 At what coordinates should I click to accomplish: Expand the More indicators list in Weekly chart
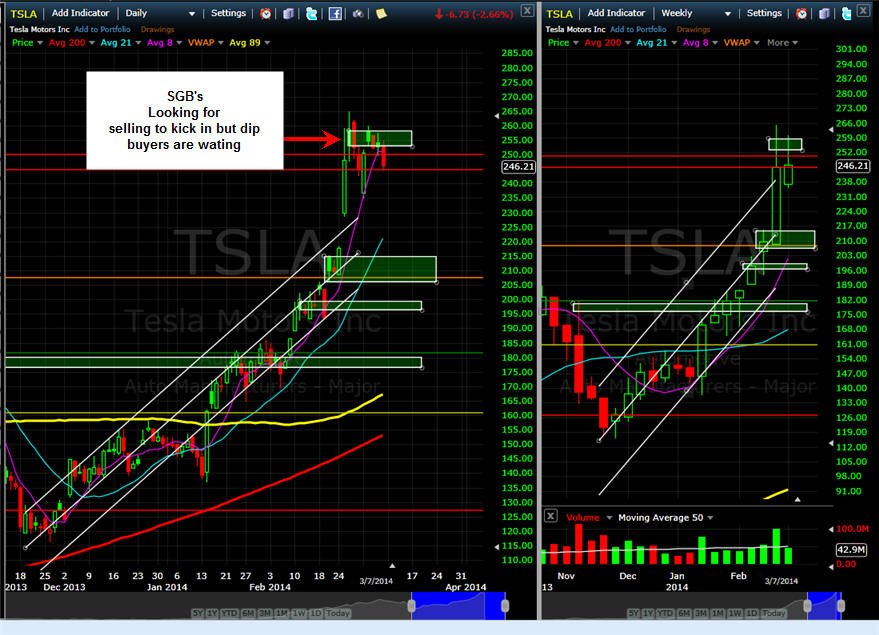coord(782,43)
